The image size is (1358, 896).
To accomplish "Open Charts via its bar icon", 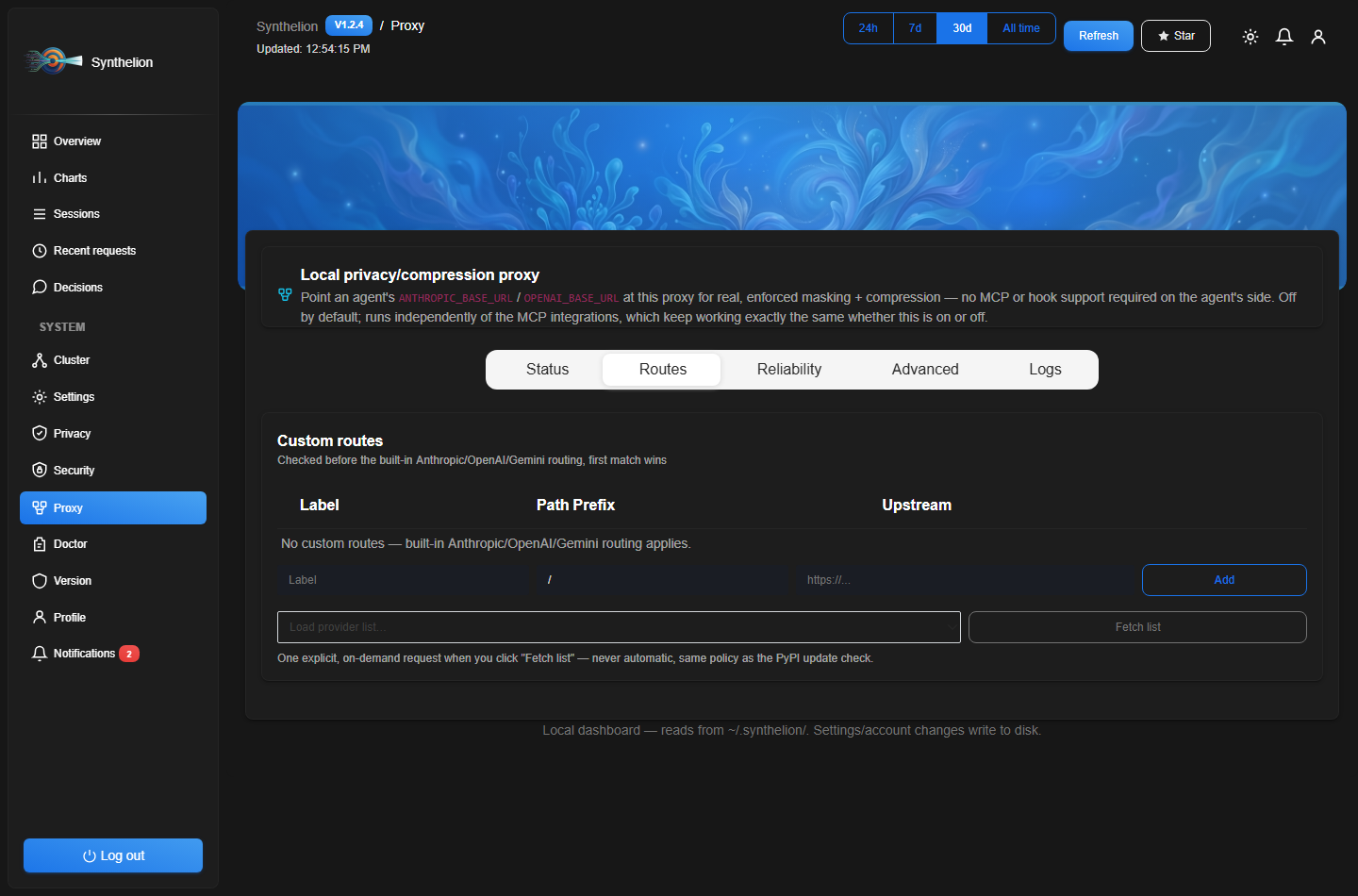I will pos(40,178).
